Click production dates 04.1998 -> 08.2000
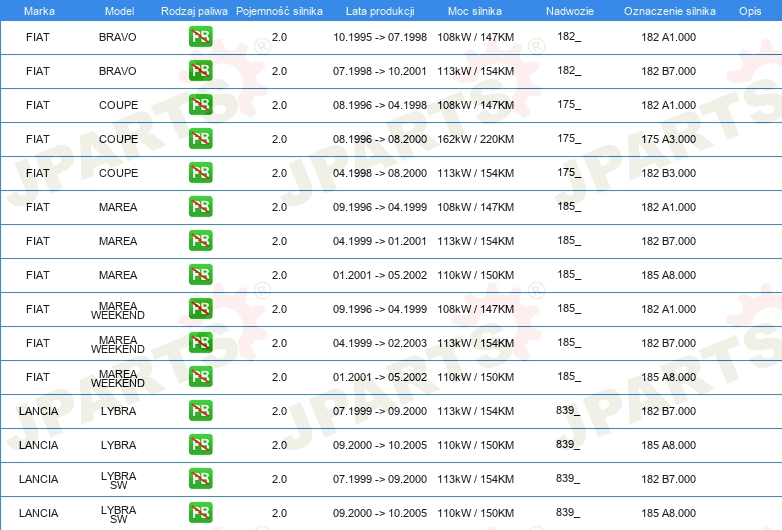782x530 pixels. 380,173
